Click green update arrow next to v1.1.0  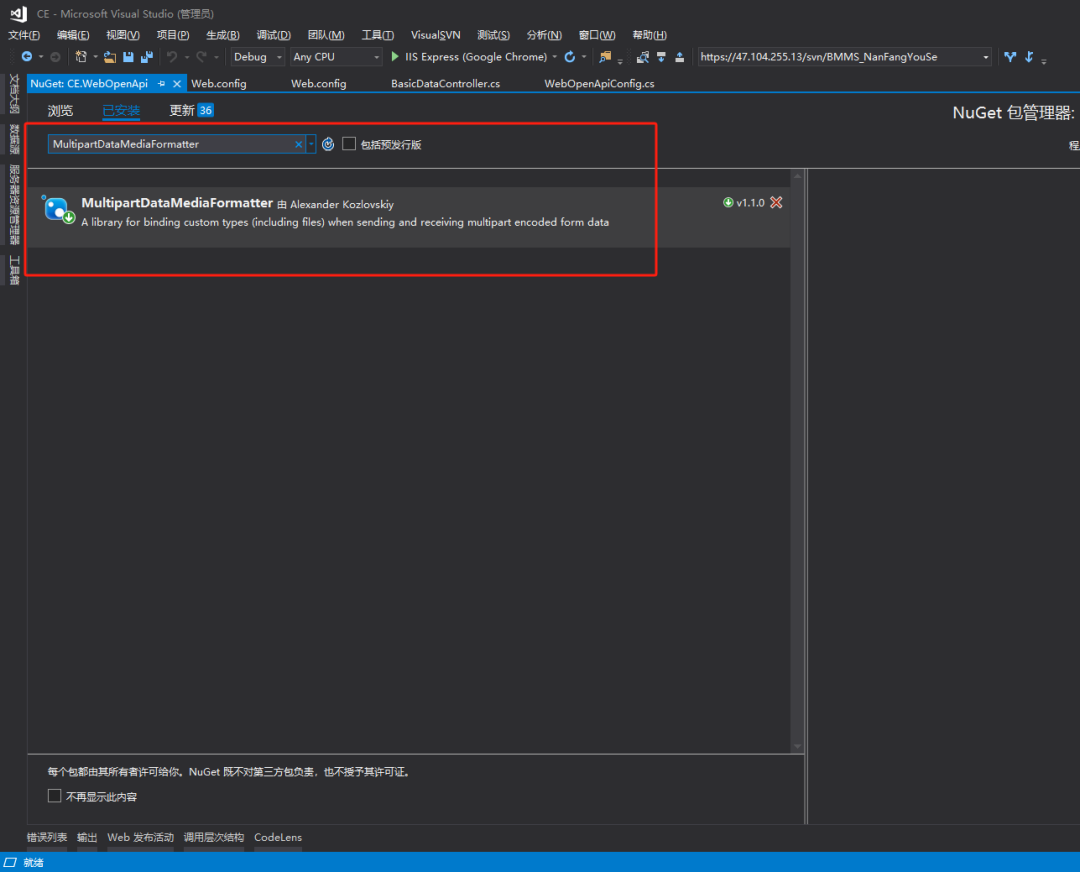coord(728,203)
